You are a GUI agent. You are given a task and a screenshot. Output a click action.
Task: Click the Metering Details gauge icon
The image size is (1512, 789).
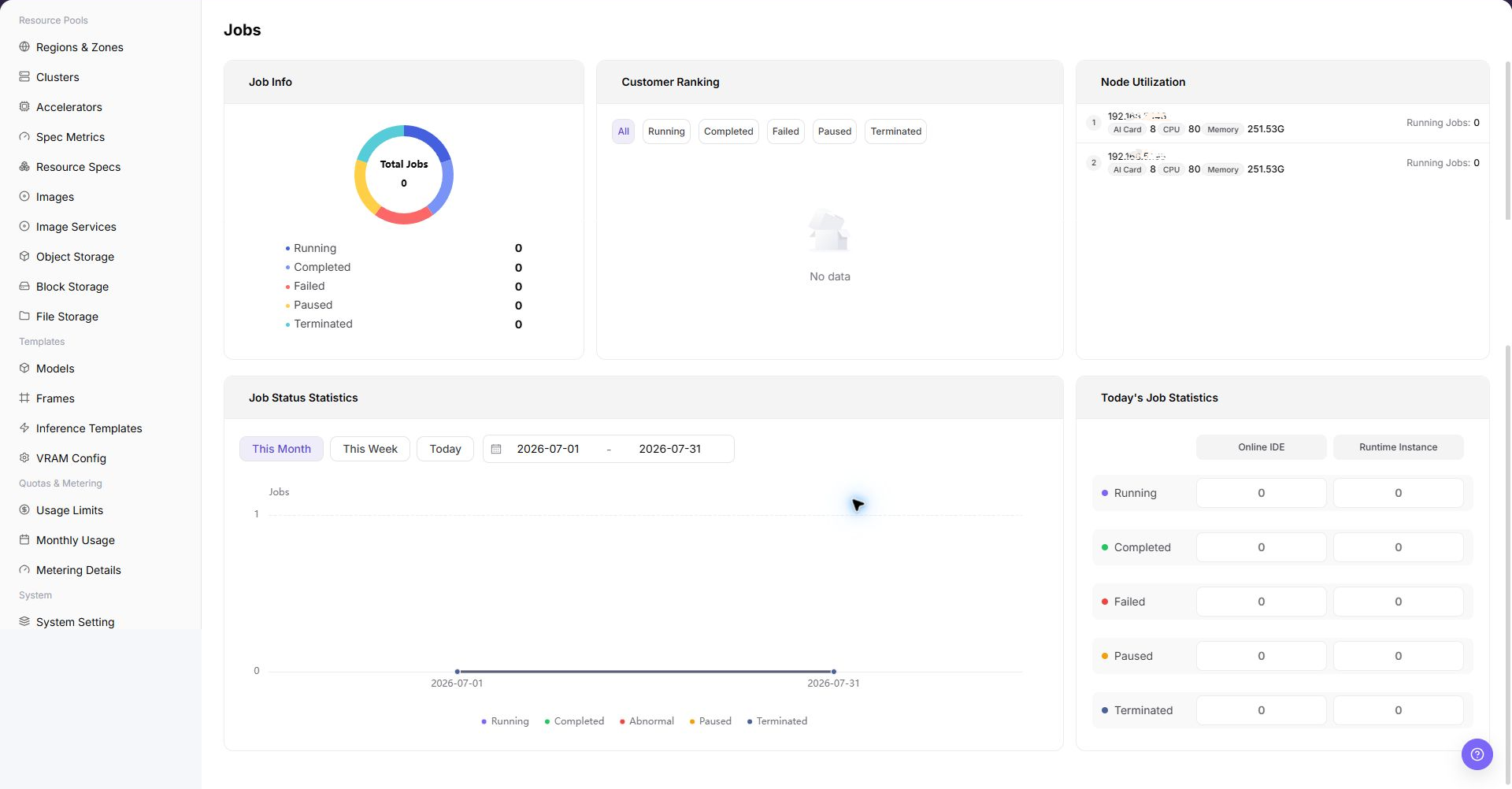tap(24, 570)
